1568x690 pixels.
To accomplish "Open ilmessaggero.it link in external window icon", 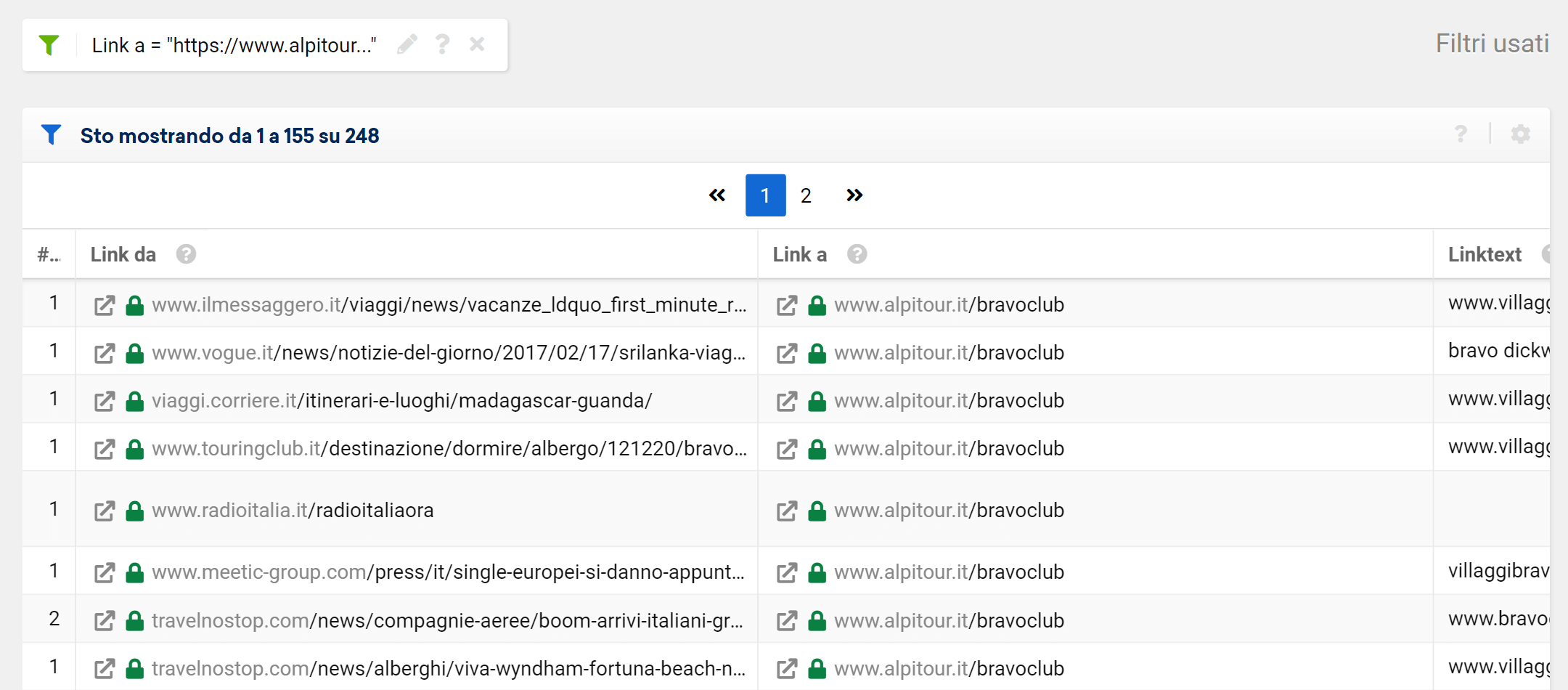I will pyautogui.click(x=105, y=305).
